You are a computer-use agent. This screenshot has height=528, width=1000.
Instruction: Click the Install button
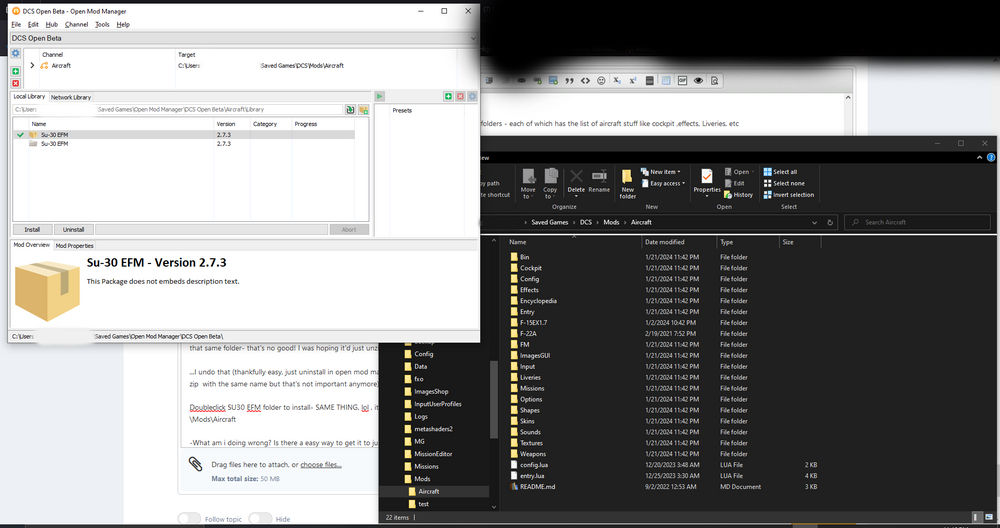[x=33, y=230]
